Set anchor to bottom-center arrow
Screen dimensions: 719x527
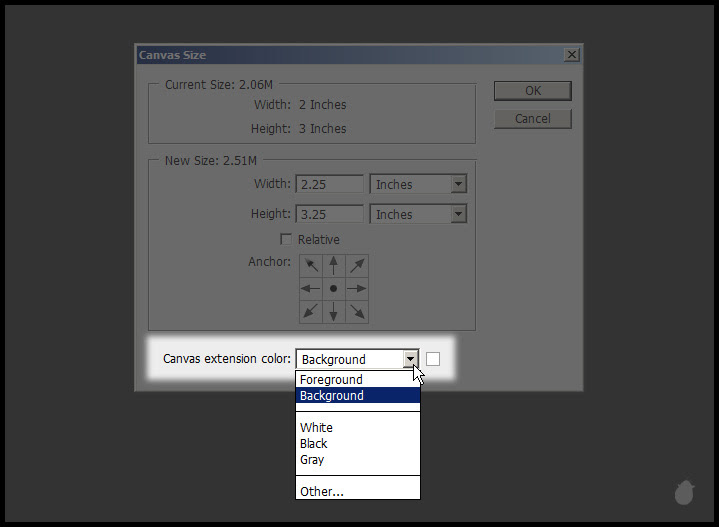pyautogui.click(x=334, y=312)
